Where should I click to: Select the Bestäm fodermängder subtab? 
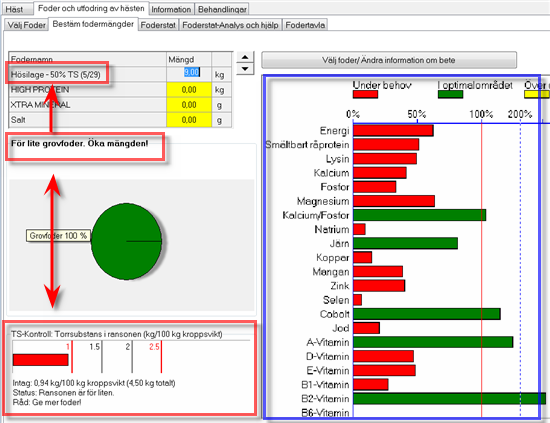[x=93, y=24]
